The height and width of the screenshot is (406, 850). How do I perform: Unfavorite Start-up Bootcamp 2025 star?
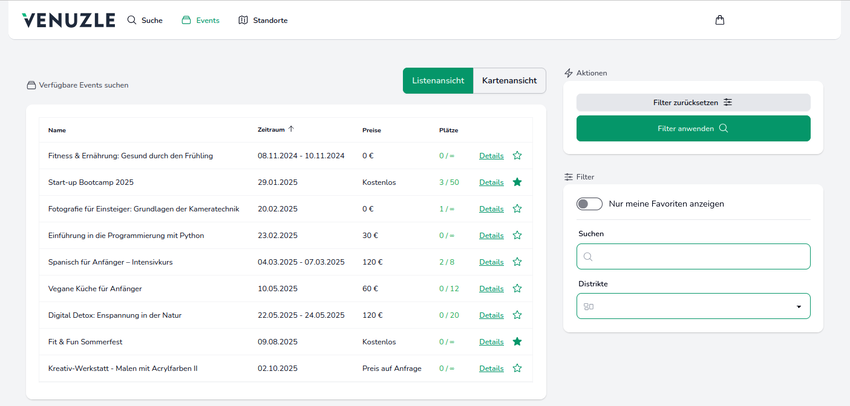coord(517,182)
